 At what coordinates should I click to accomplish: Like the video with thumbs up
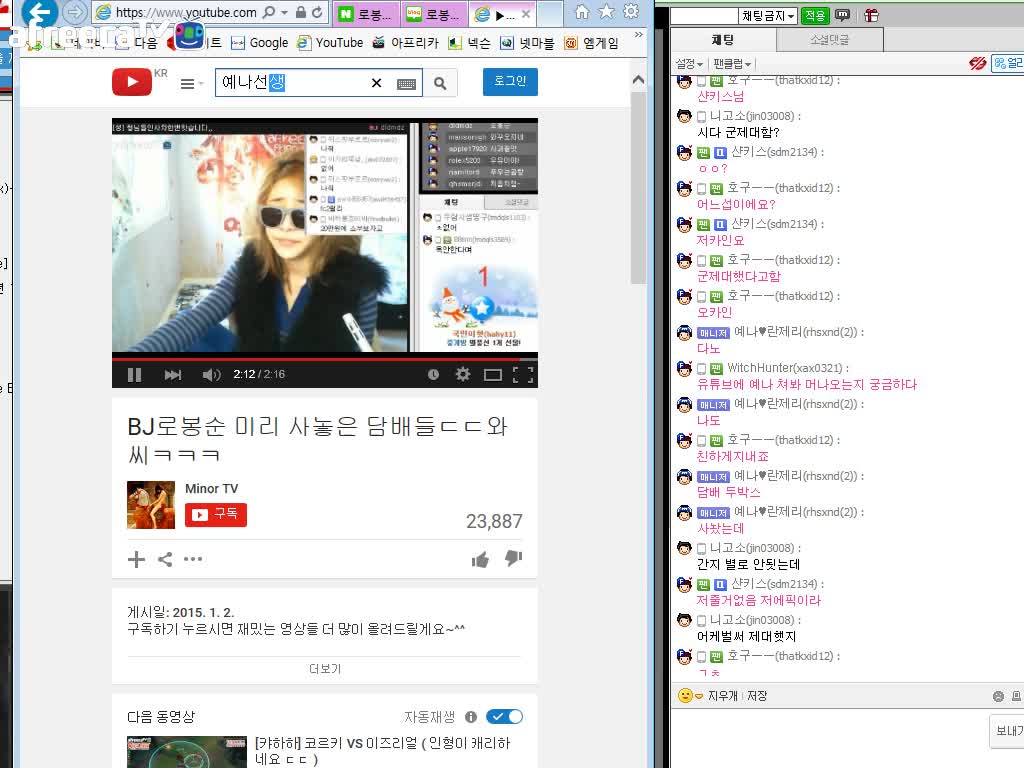480,559
